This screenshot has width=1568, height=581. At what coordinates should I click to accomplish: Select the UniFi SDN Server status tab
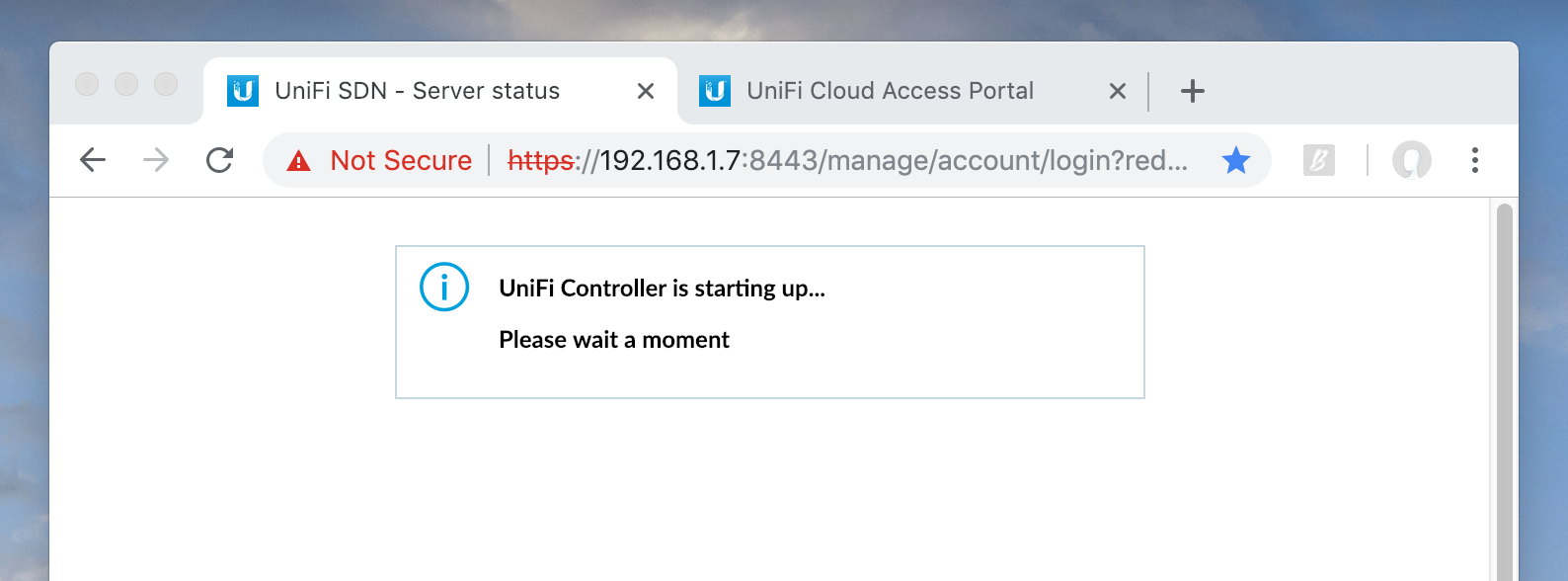[x=417, y=91]
